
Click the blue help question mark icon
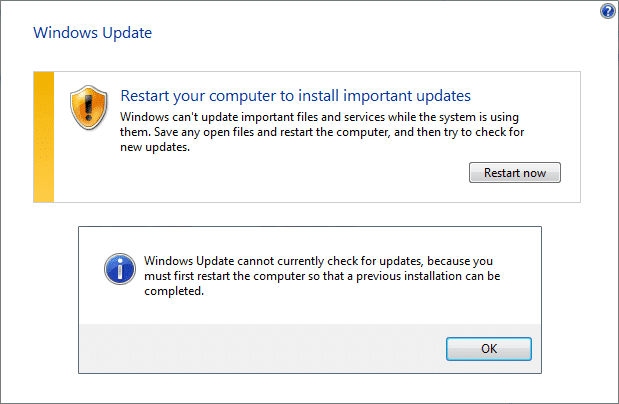click(607, 11)
